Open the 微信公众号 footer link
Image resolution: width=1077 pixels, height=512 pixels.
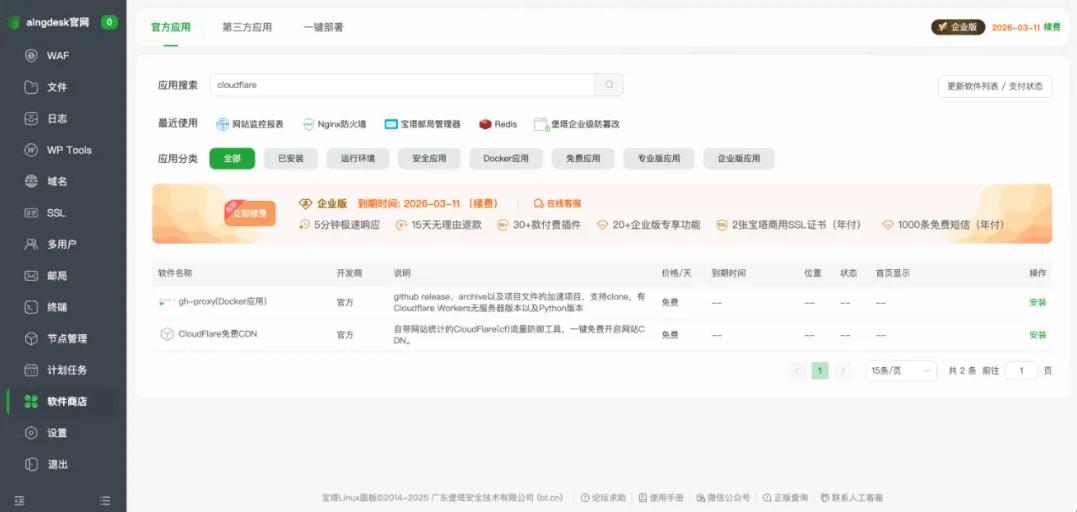(723, 498)
